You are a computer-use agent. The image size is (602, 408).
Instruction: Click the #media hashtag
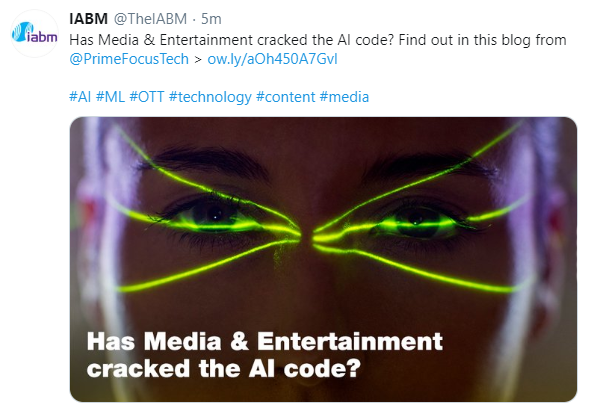[x=344, y=97]
